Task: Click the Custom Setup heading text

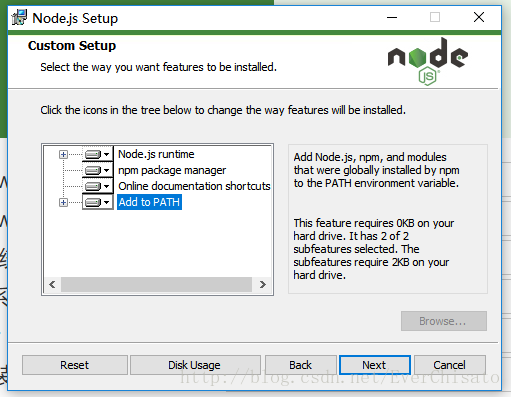Action: point(72,46)
